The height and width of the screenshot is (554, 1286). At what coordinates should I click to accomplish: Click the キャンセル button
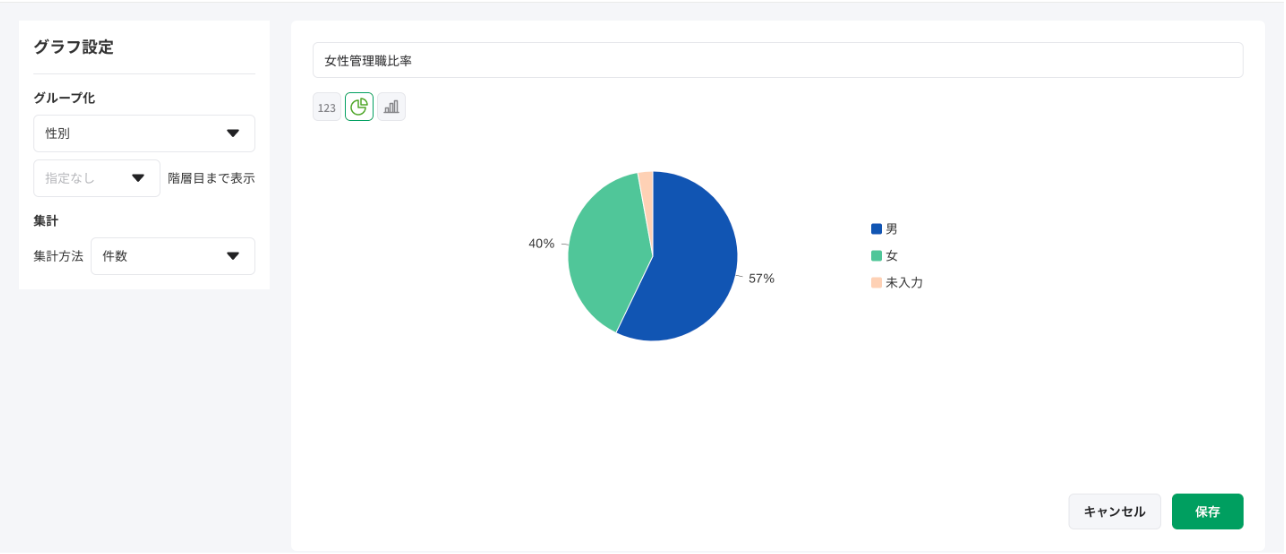click(x=1115, y=511)
